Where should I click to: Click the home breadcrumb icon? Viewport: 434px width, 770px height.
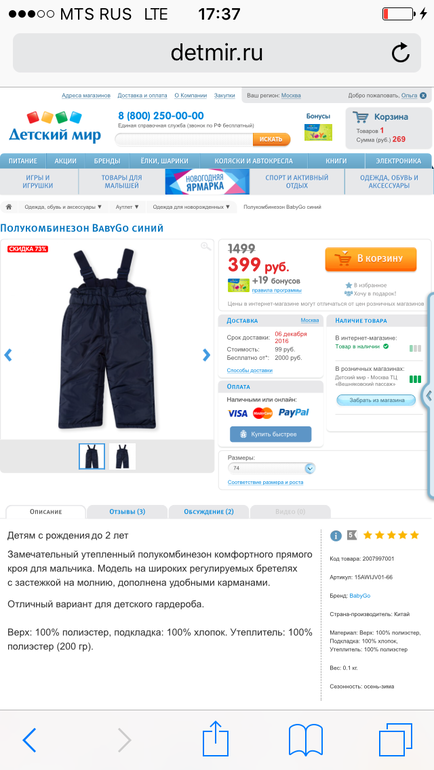pyautogui.click(x=9, y=207)
